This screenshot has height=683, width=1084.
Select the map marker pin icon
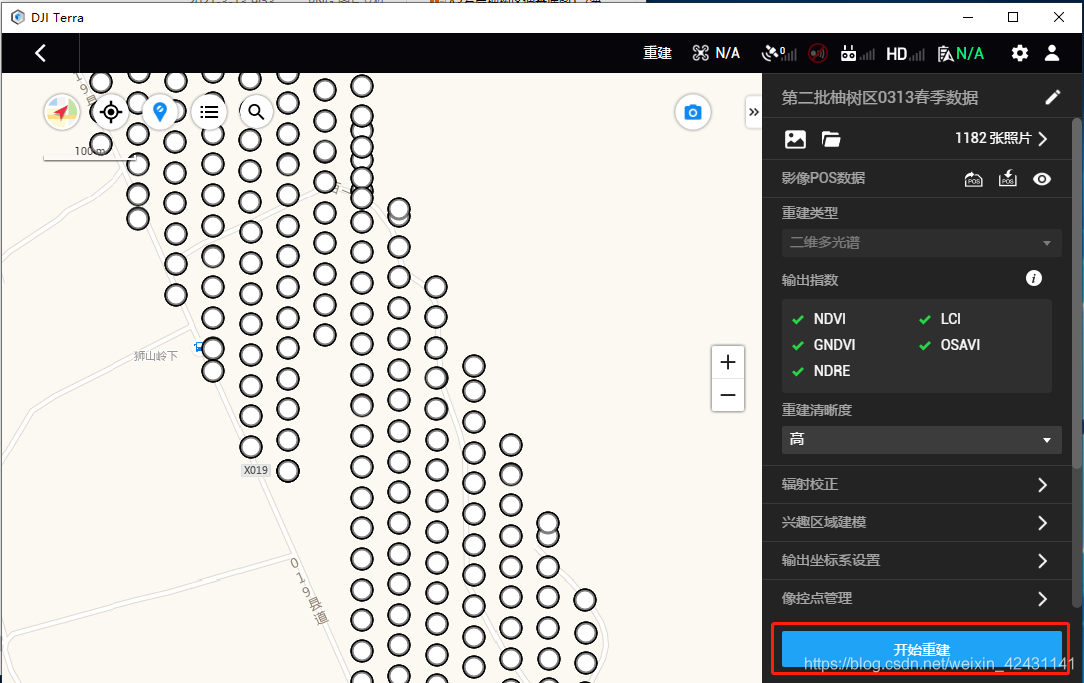coord(160,112)
